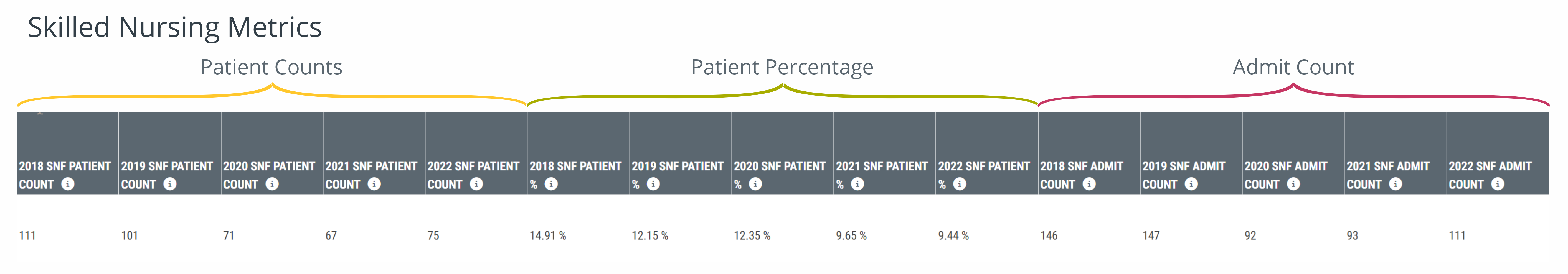Image resolution: width=1568 pixels, height=274 pixels.
Task: Click info icon for 2021 SNF Patient Count
Action: 374,183
